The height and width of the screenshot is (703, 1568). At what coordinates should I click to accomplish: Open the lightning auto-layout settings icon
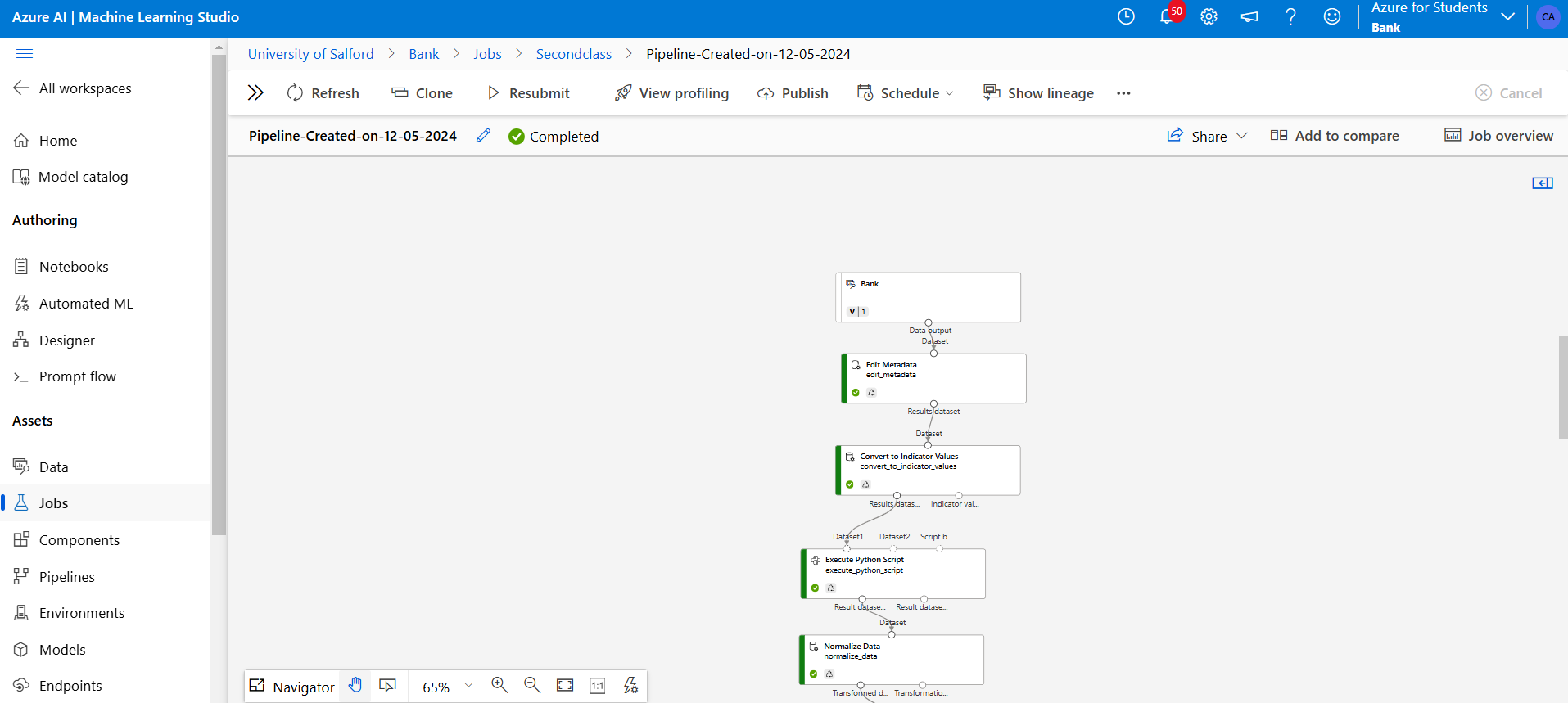tap(630, 686)
